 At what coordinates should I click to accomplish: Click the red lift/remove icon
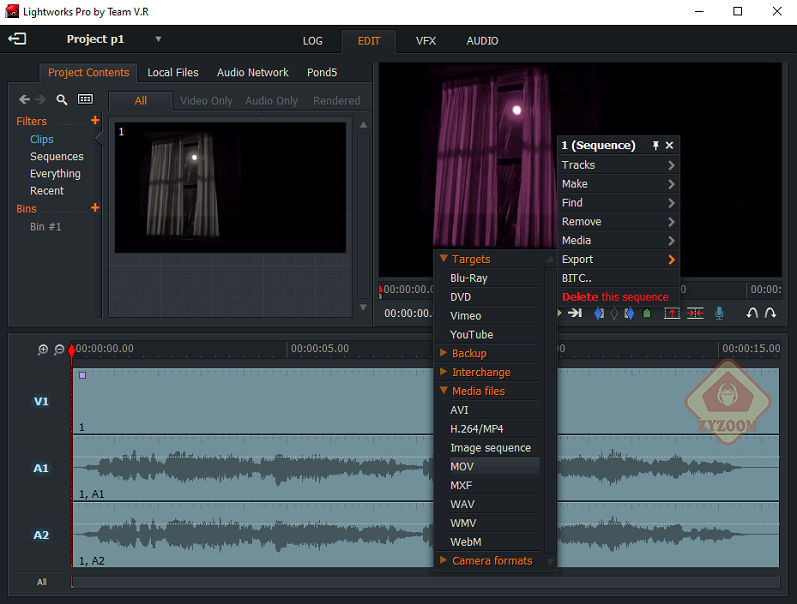[x=671, y=313]
